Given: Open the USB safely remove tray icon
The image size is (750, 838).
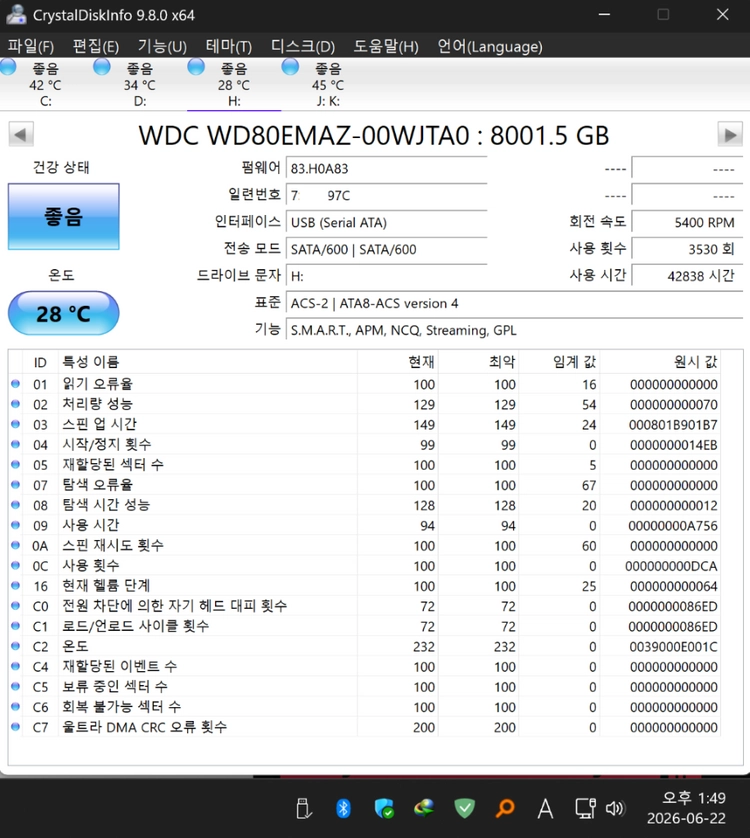Looking at the screenshot, I should coord(303,808).
